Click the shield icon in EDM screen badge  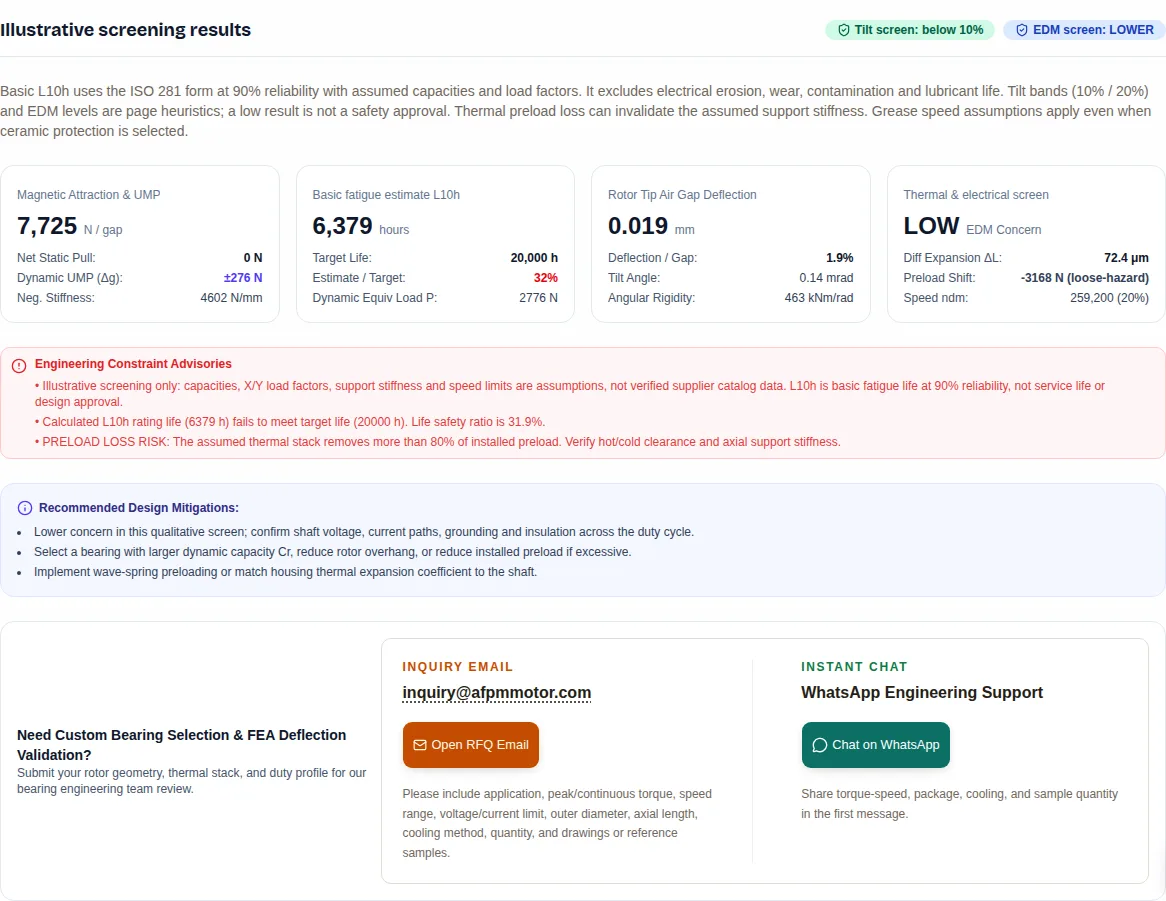1022,30
